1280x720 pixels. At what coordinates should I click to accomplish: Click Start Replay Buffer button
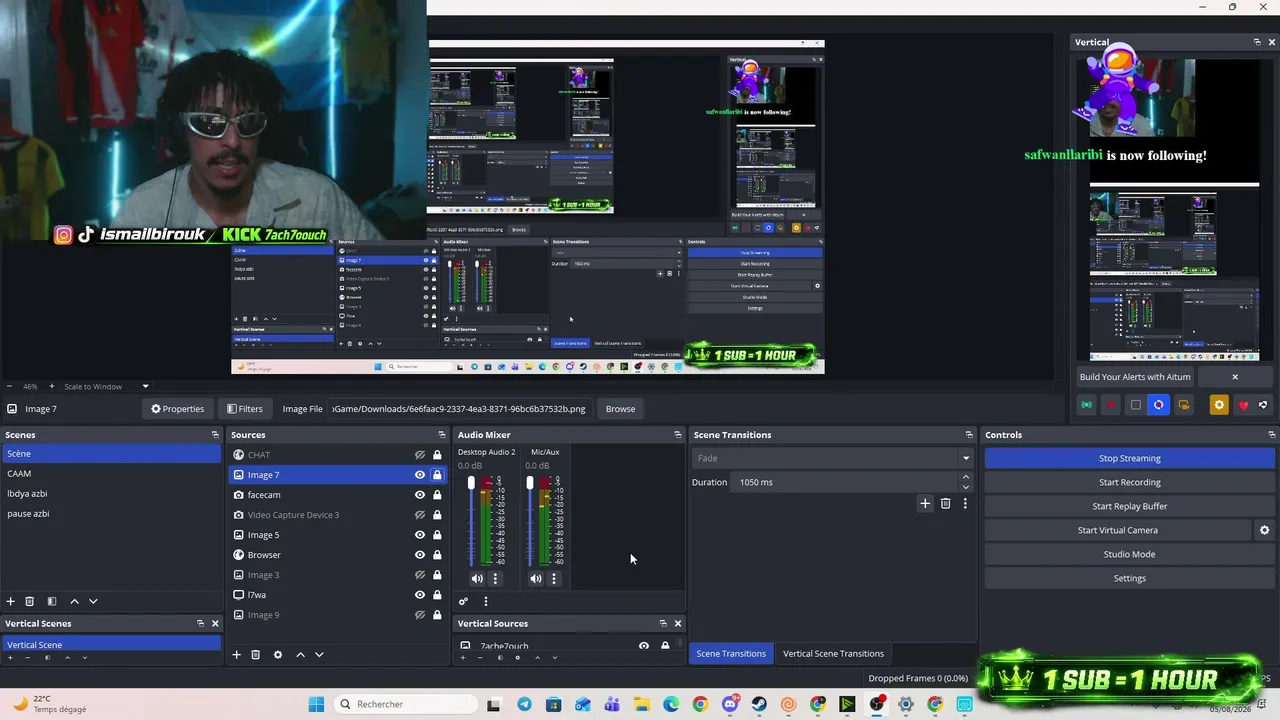(1129, 506)
